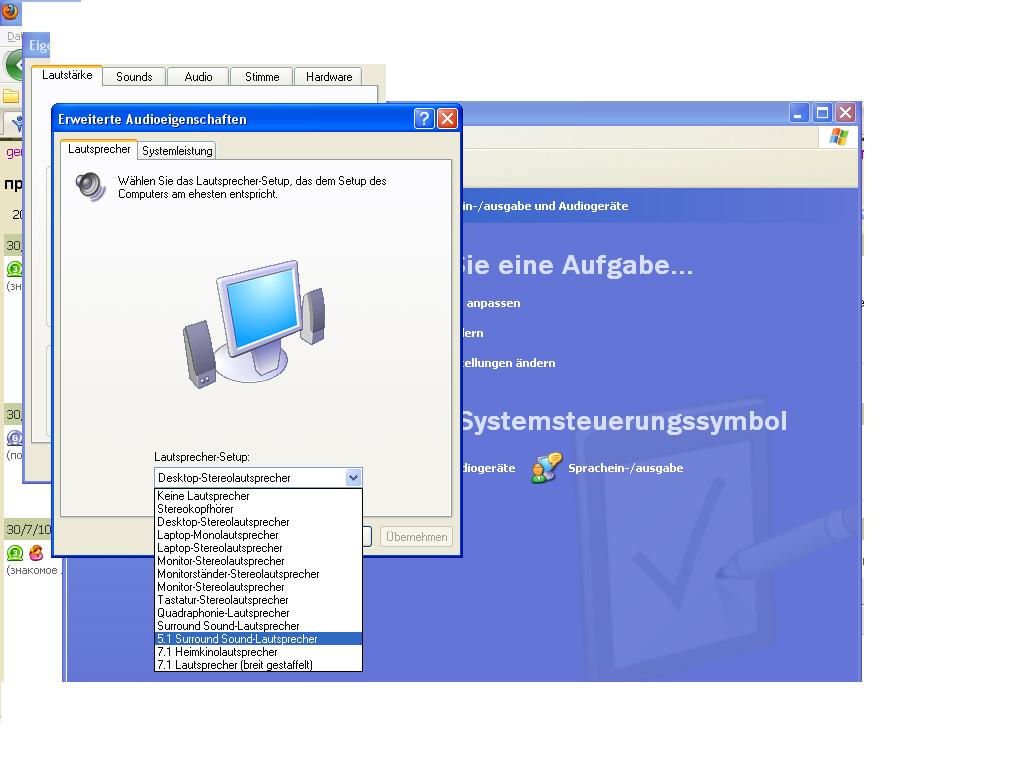
Task: Select Keine Lautsprecher in the dropdown list
Action: click(258, 496)
